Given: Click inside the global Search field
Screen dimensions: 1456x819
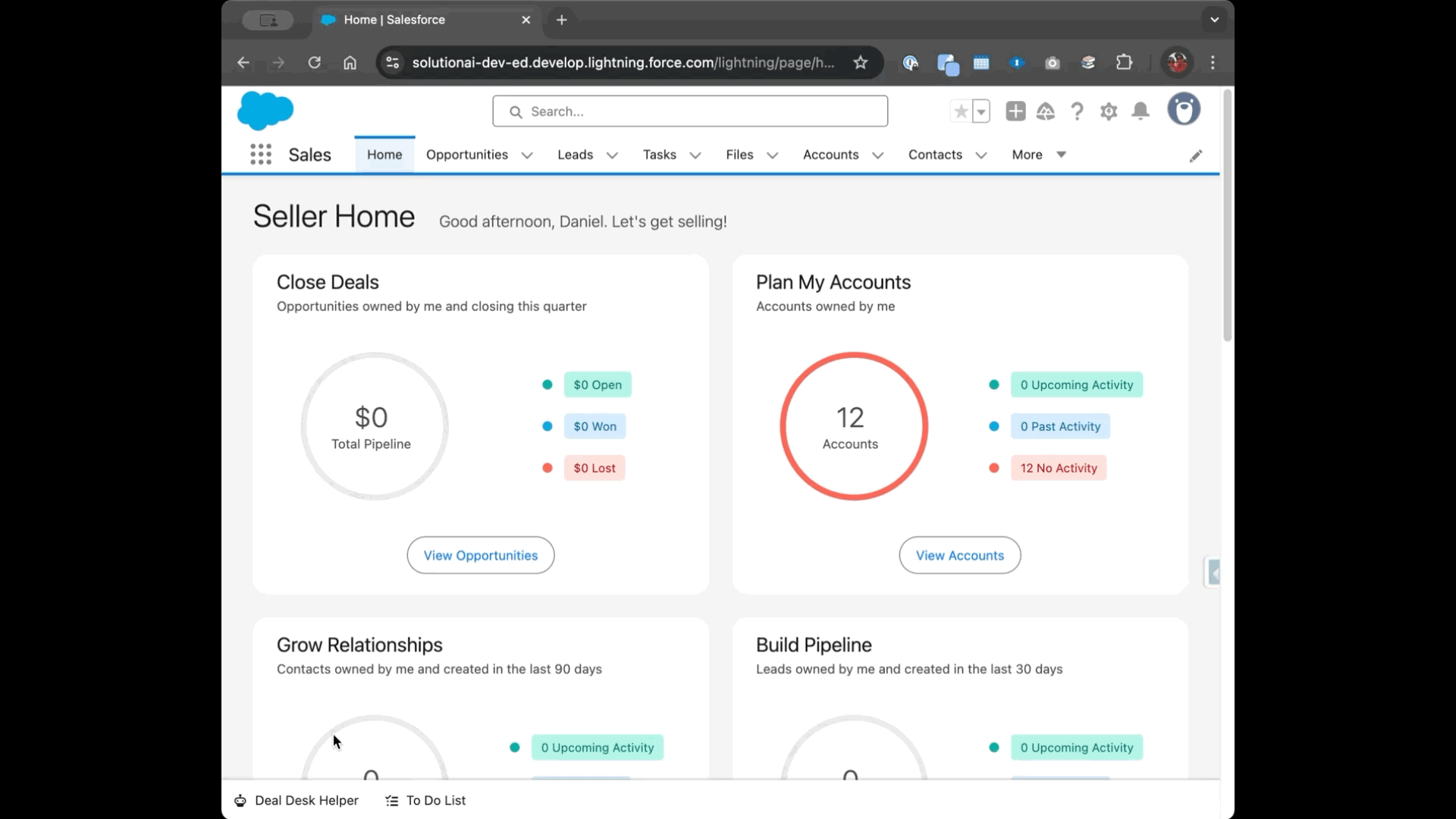Looking at the screenshot, I should 689,111.
